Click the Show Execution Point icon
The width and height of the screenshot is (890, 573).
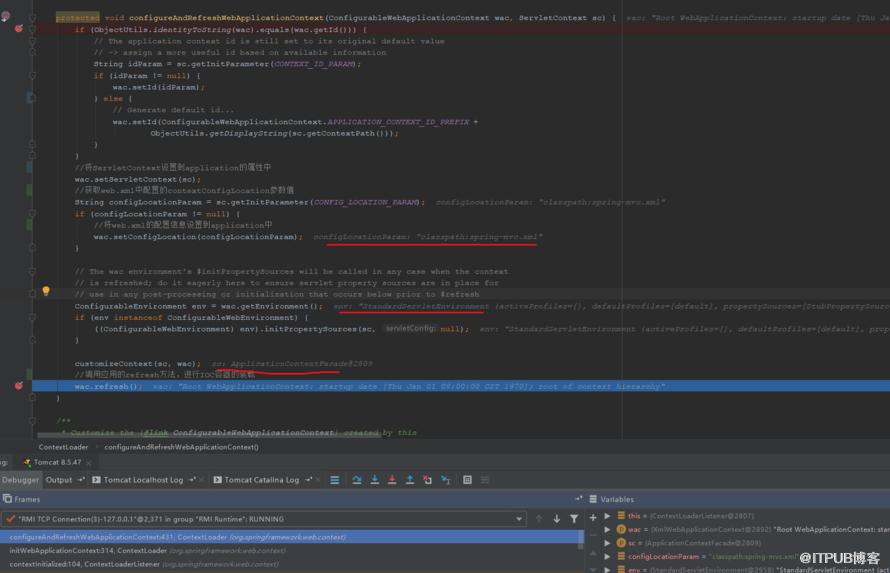point(335,480)
